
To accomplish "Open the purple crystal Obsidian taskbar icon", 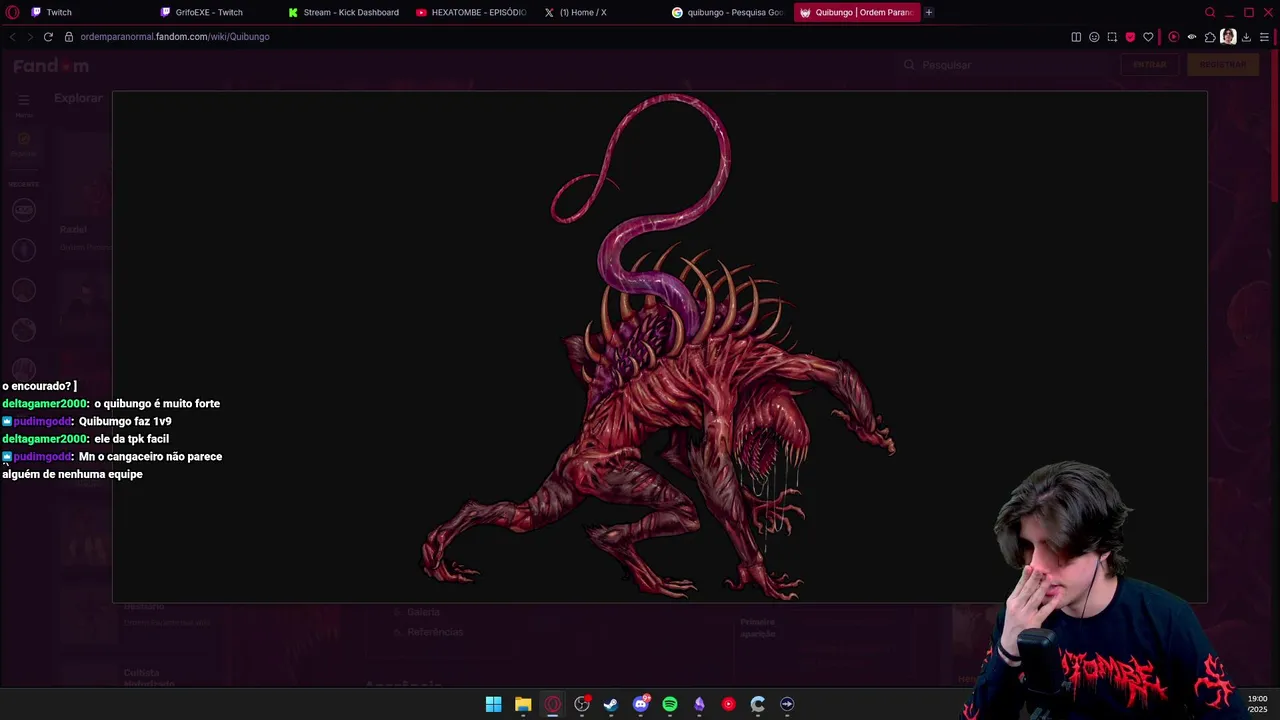I will tap(699, 704).
